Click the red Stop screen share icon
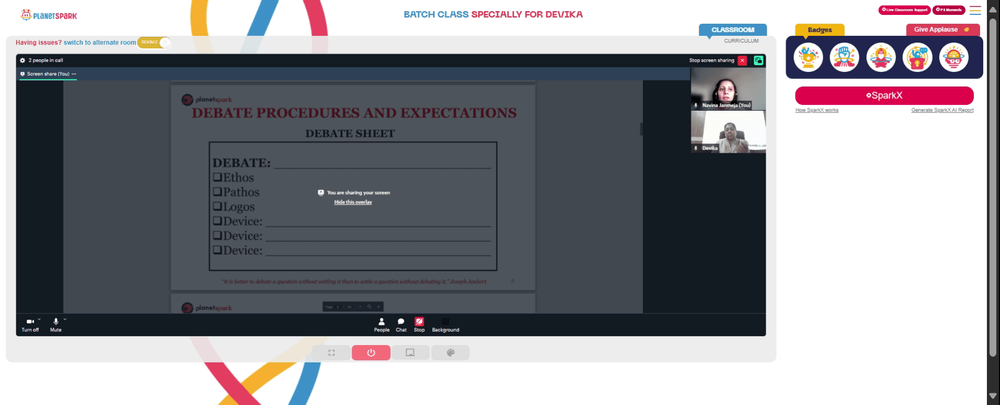This screenshot has width=1000, height=405. (x=419, y=321)
